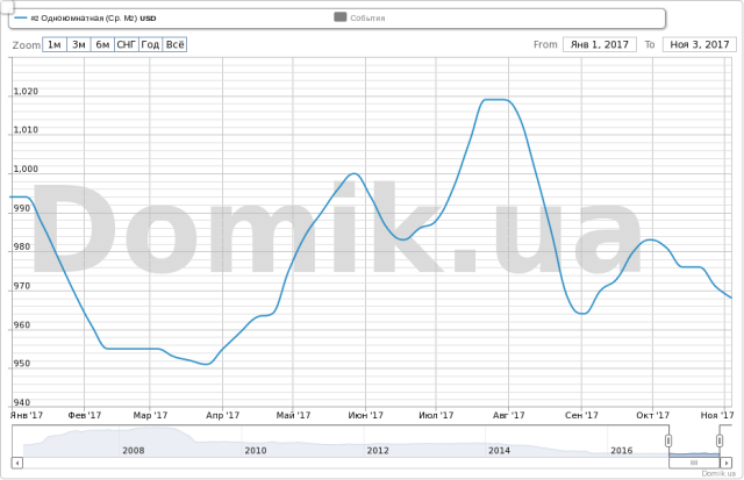Click the 2010 area in navigator
The image size is (744, 480).
click(x=255, y=450)
